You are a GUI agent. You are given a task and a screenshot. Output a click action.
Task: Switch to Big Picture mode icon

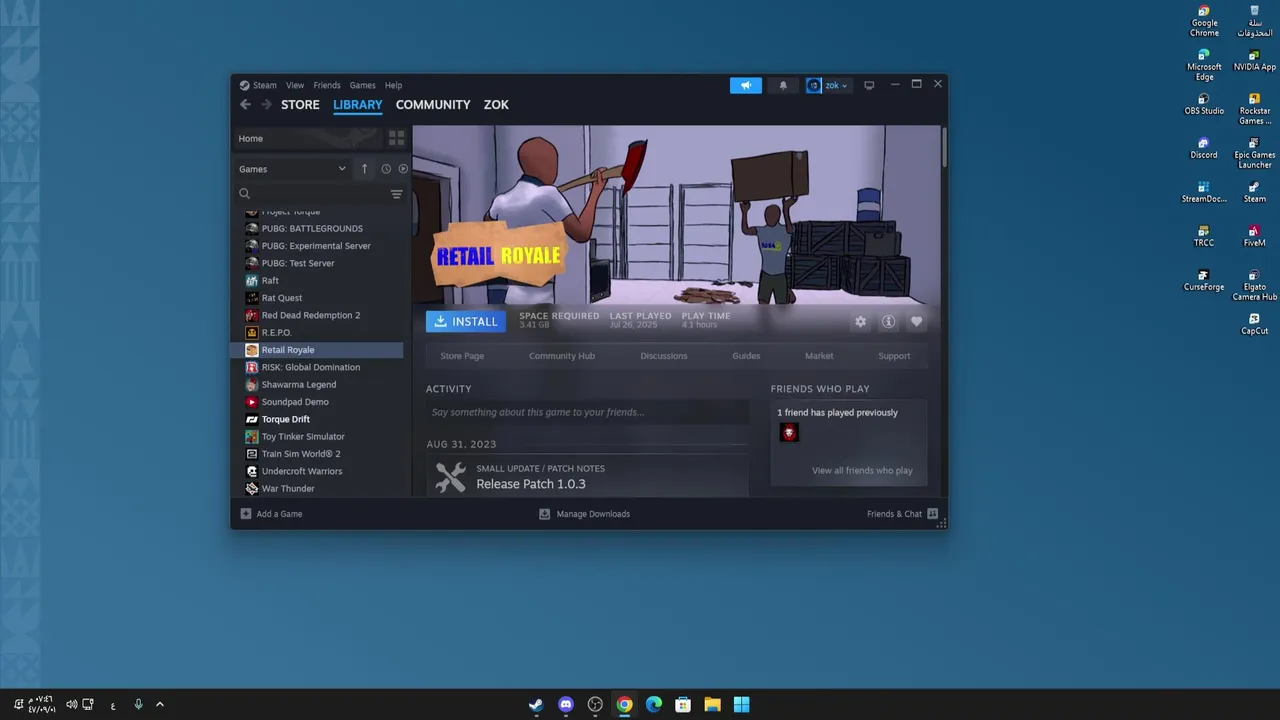click(869, 85)
